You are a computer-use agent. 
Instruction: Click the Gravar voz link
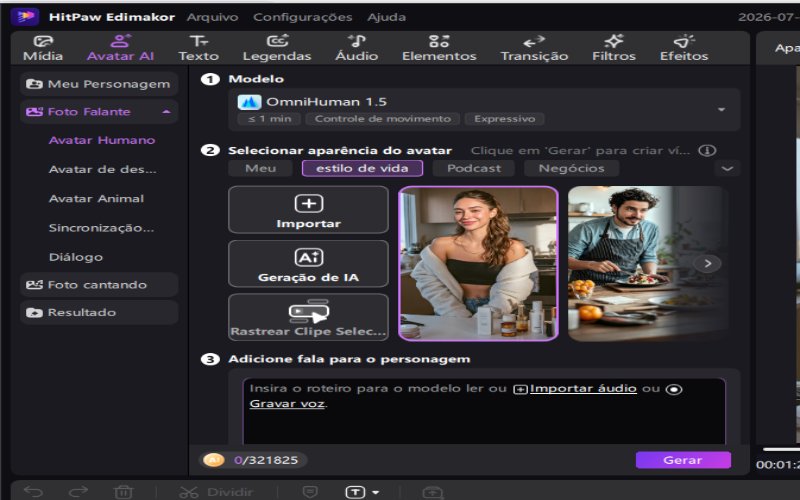287,404
